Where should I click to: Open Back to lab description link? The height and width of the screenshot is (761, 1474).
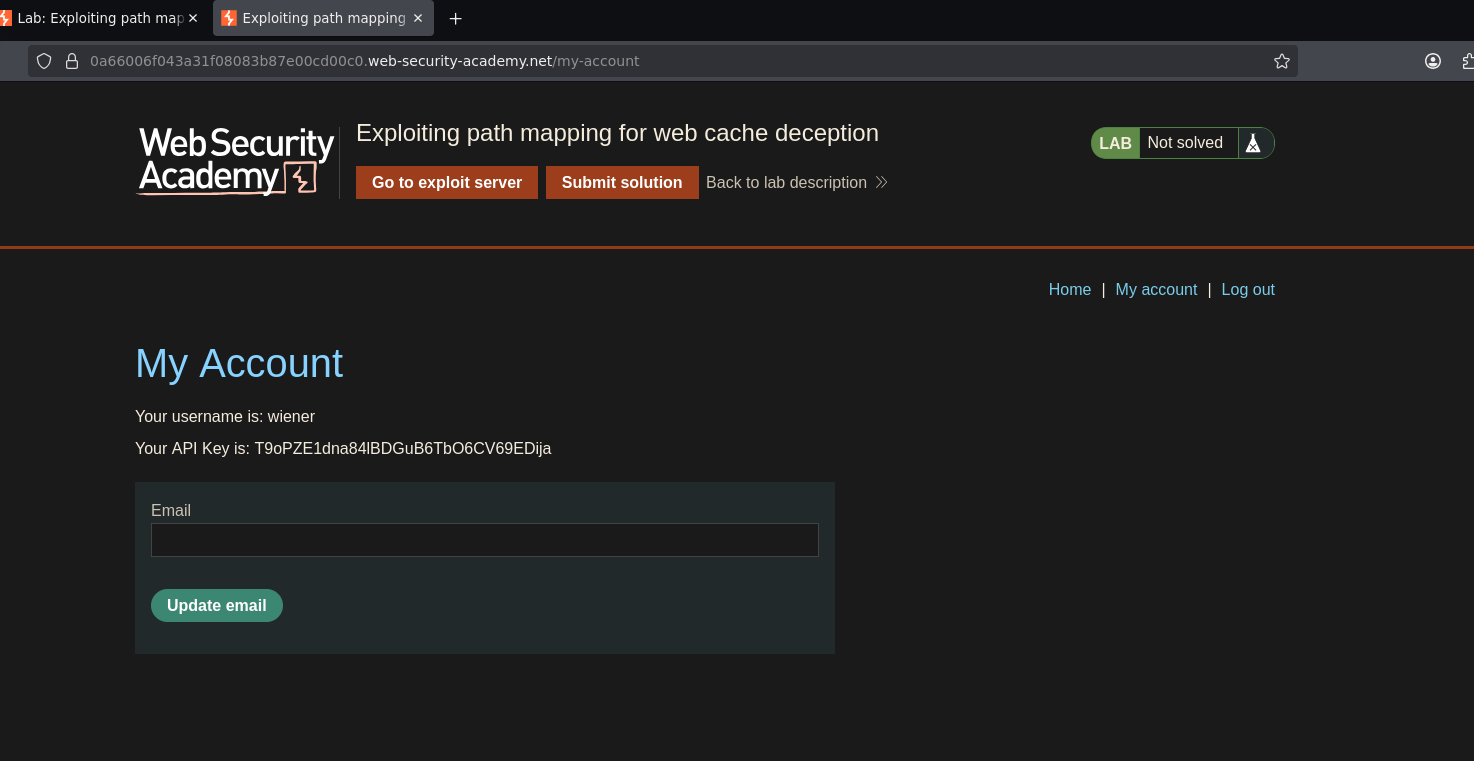coord(797,182)
